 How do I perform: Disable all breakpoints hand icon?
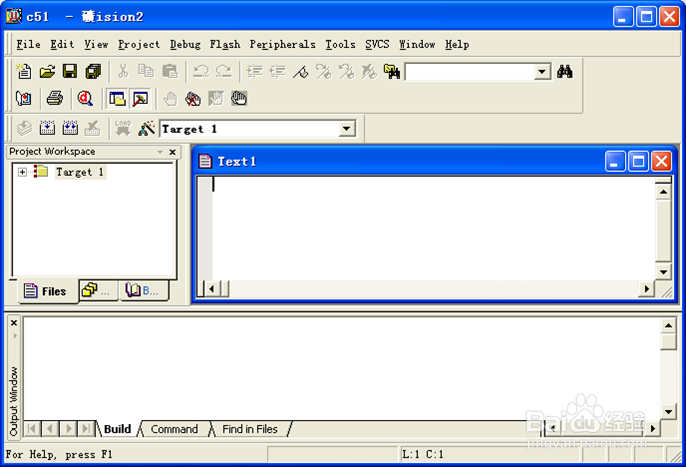[x=239, y=98]
